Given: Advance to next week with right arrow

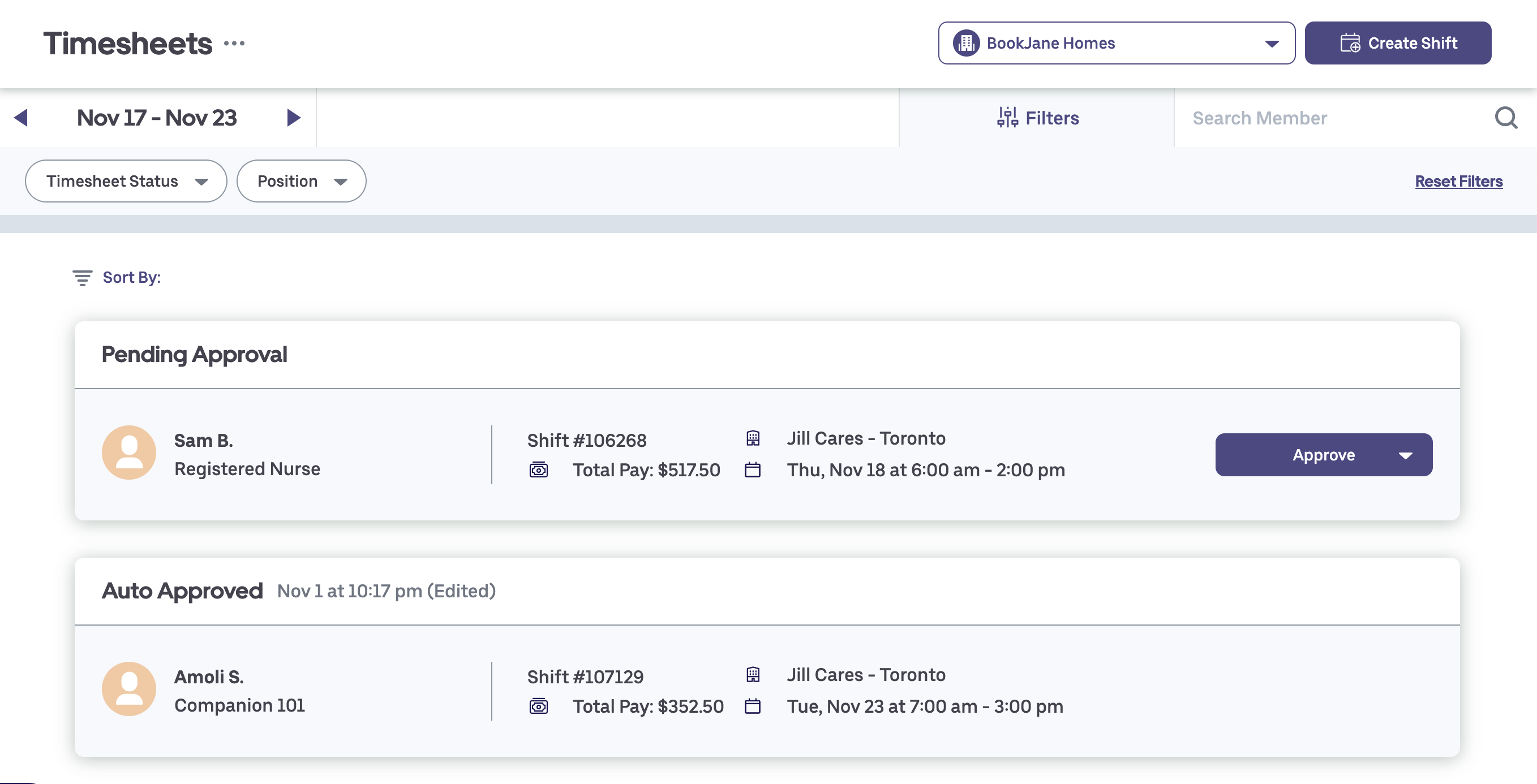Looking at the screenshot, I should 293,118.
